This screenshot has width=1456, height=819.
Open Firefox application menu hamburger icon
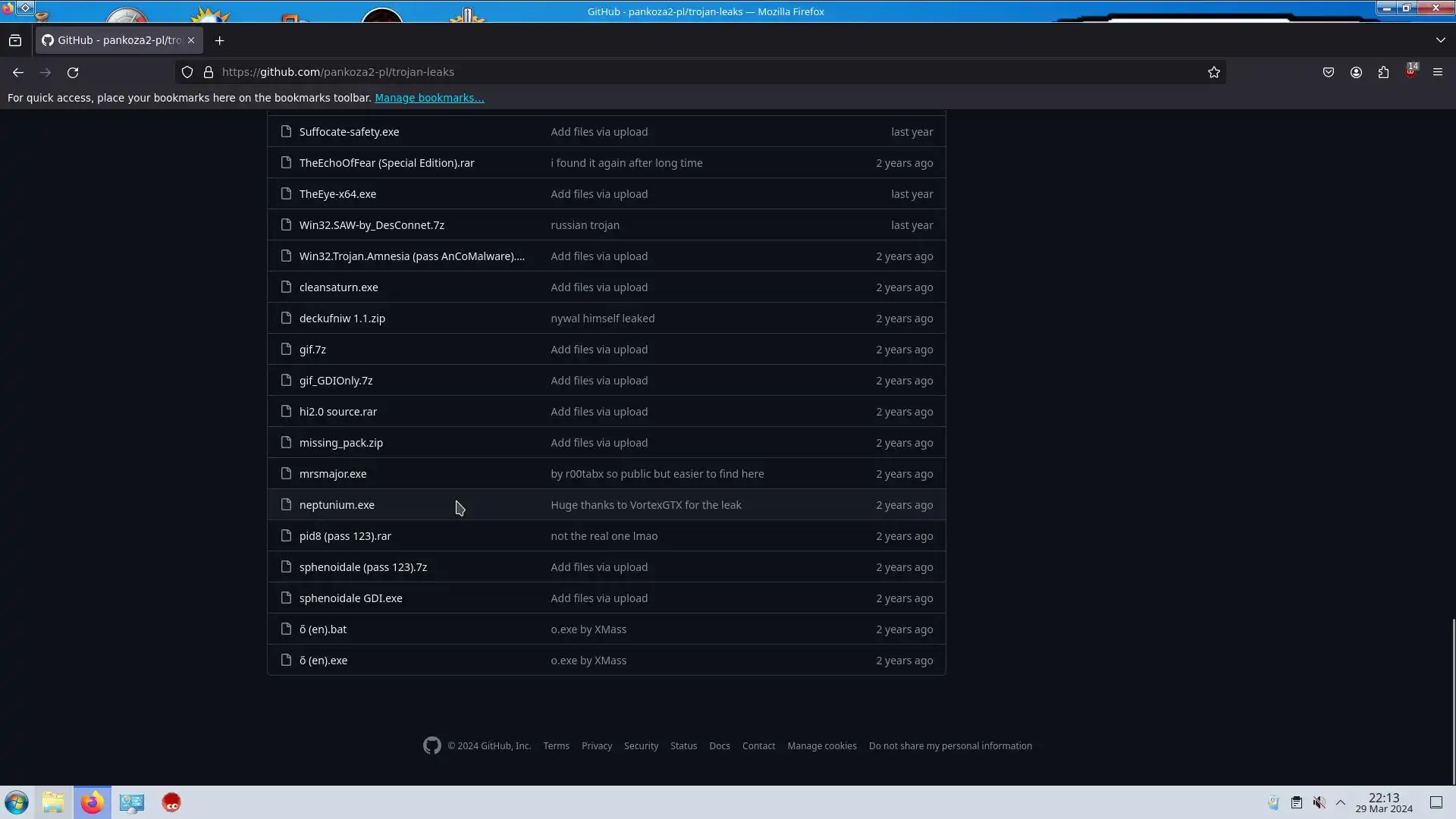pyautogui.click(x=1438, y=72)
